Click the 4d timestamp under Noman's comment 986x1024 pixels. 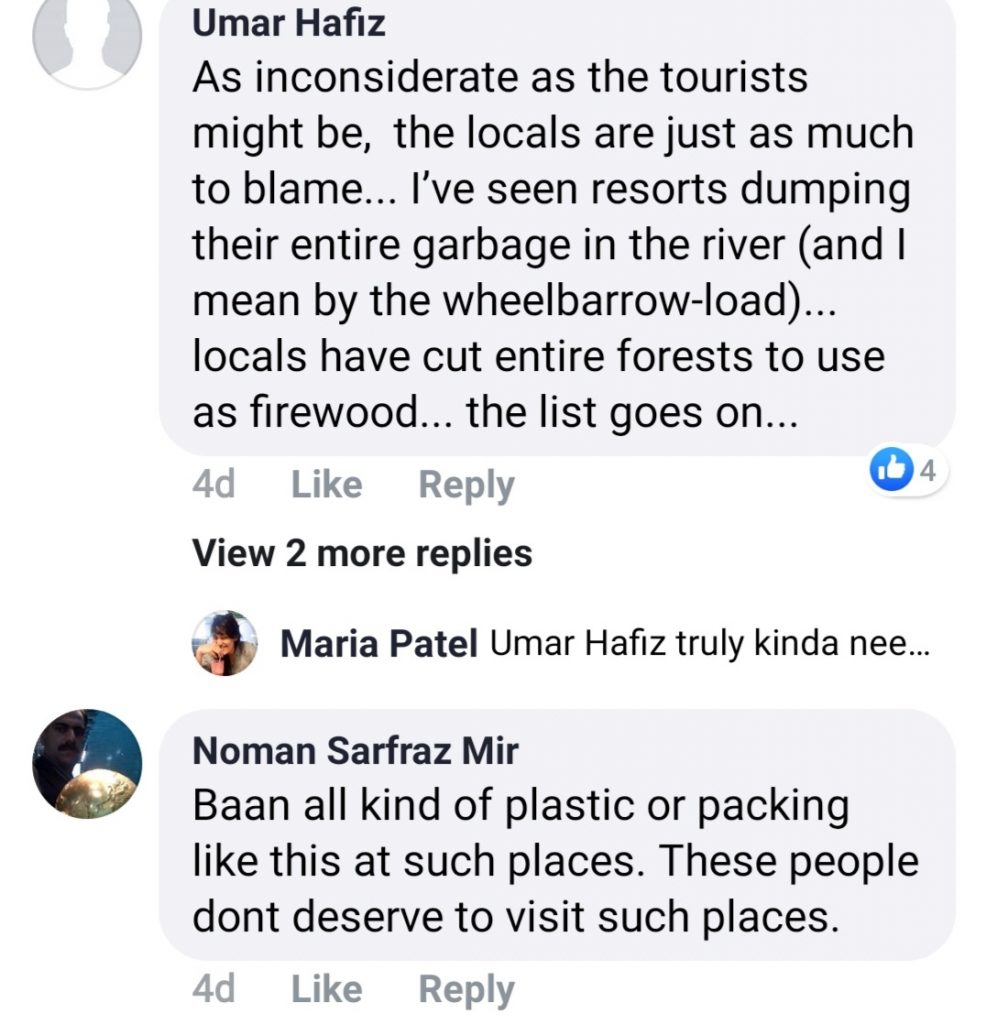point(213,989)
